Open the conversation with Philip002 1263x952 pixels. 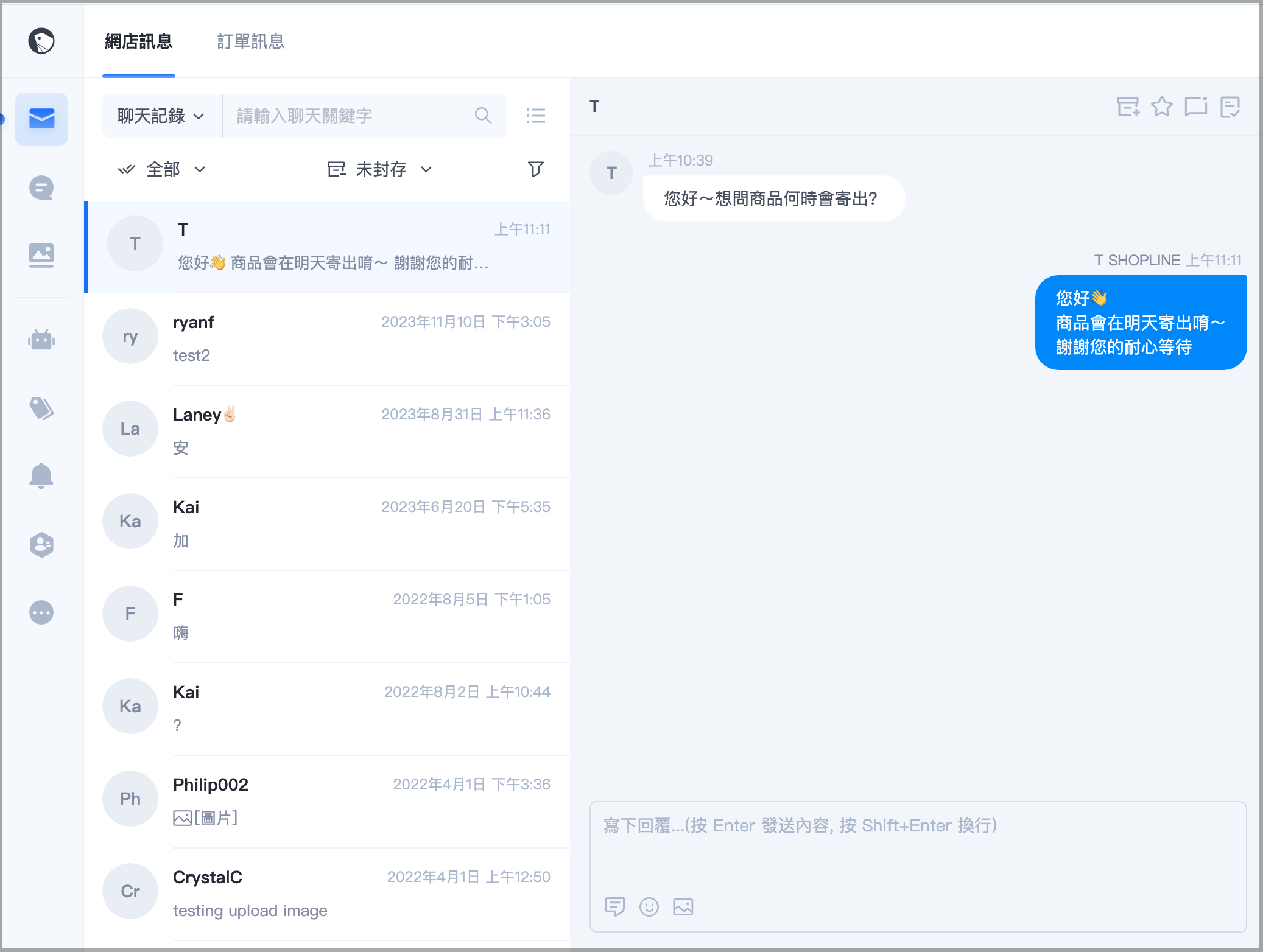click(328, 802)
